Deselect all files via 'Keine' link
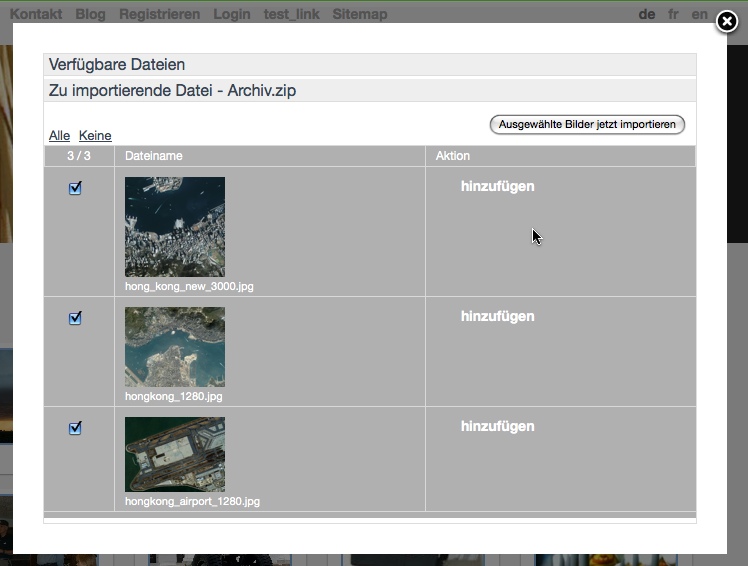Viewport: 748px width, 566px height. [95, 136]
